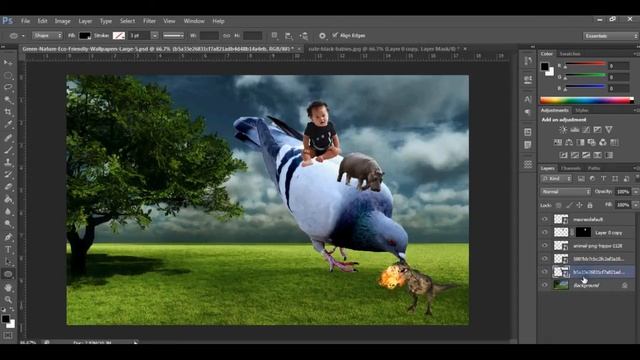Switch to the cute black babies document tab
The width and height of the screenshot is (640, 360).
[384, 49]
